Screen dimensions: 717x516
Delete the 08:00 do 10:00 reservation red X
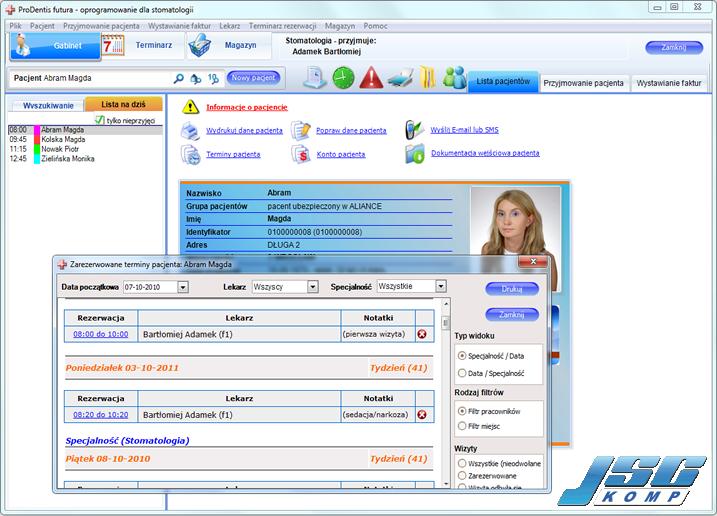[422, 334]
